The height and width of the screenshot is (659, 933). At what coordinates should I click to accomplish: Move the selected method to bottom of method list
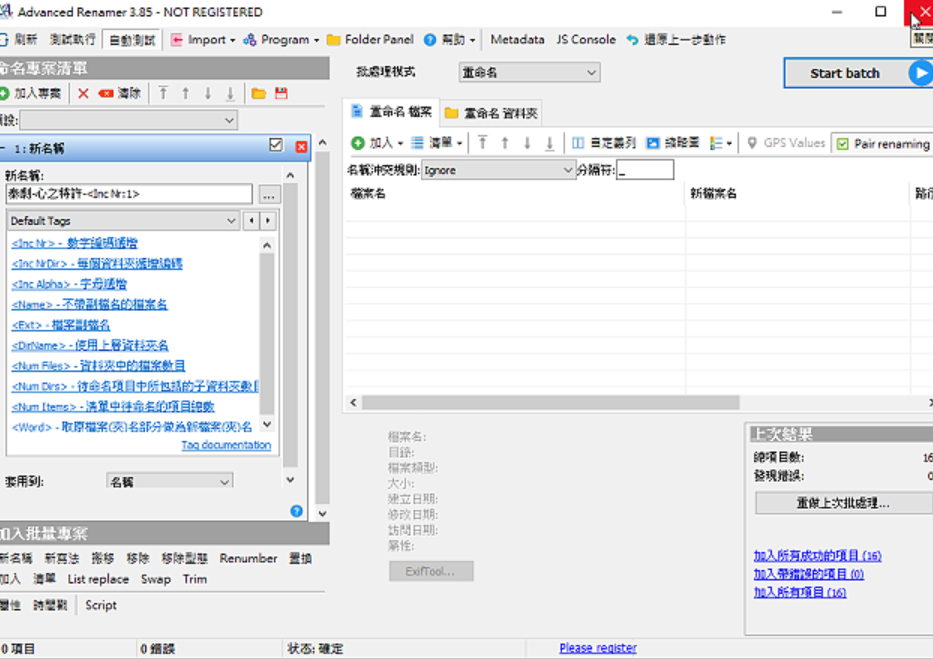point(230,93)
